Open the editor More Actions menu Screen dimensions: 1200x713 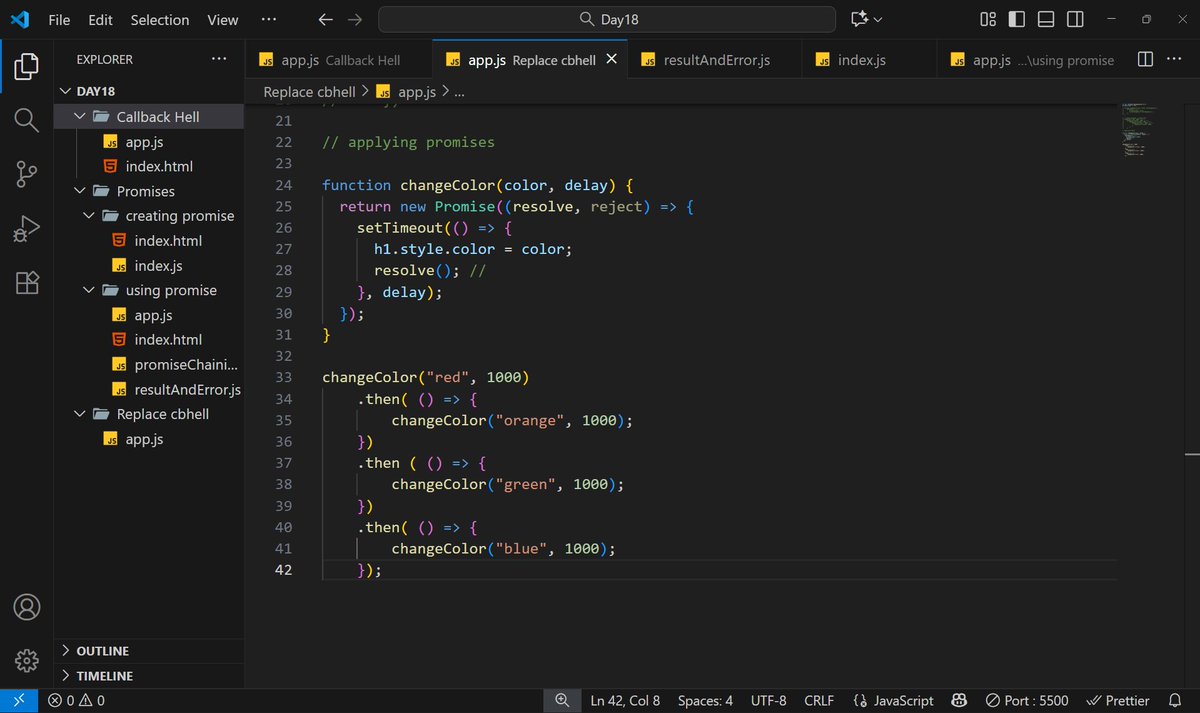1176,59
